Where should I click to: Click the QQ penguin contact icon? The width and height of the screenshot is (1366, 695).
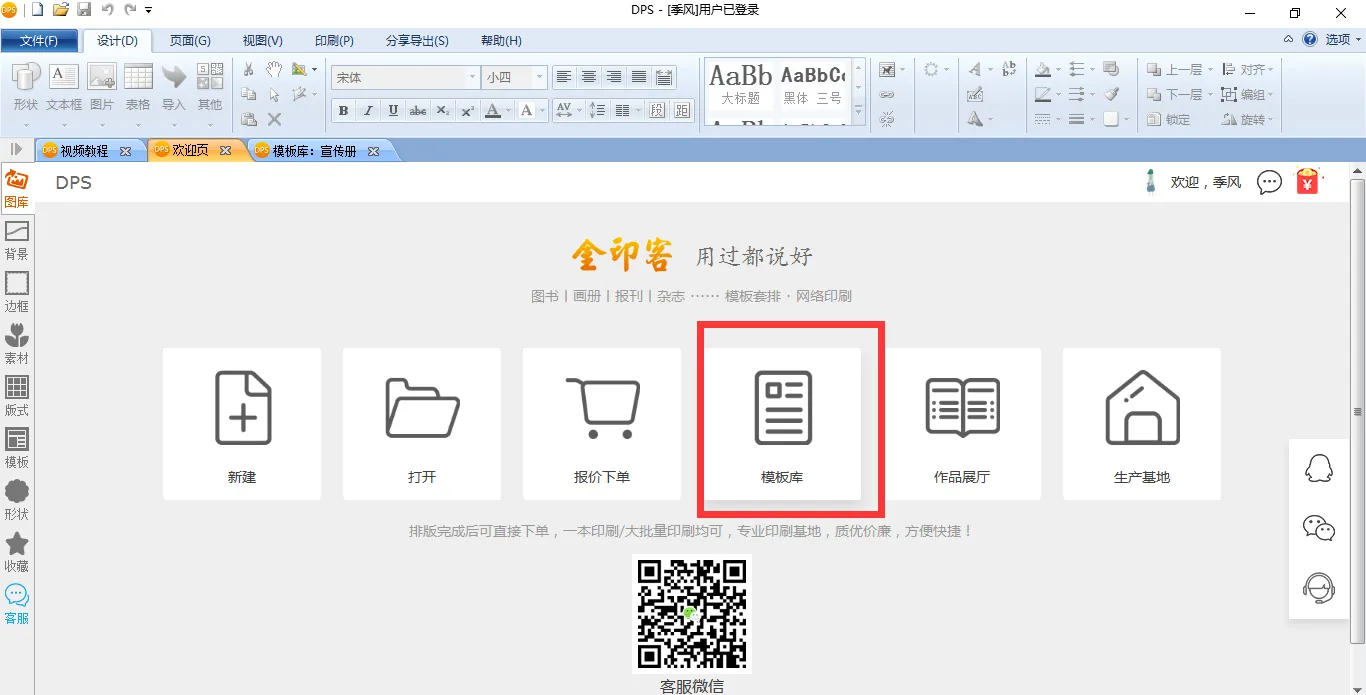[1319, 468]
